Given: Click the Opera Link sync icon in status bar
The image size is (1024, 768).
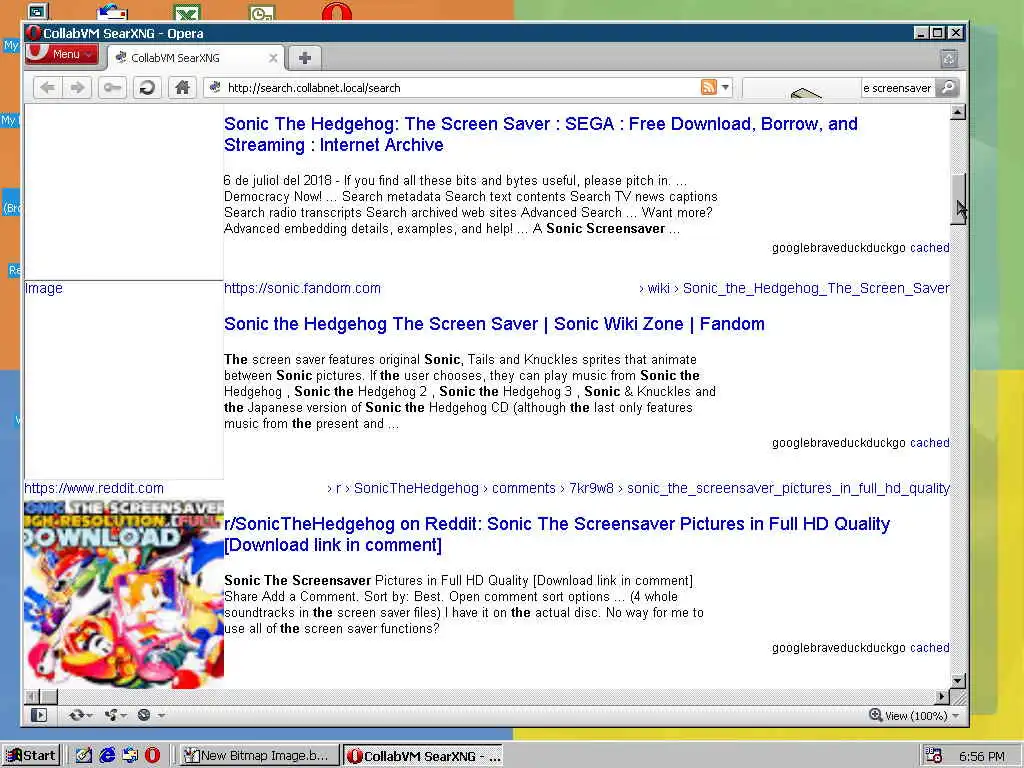Looking at the screenshot, I should pyautogui.click(x=76, y=715).
